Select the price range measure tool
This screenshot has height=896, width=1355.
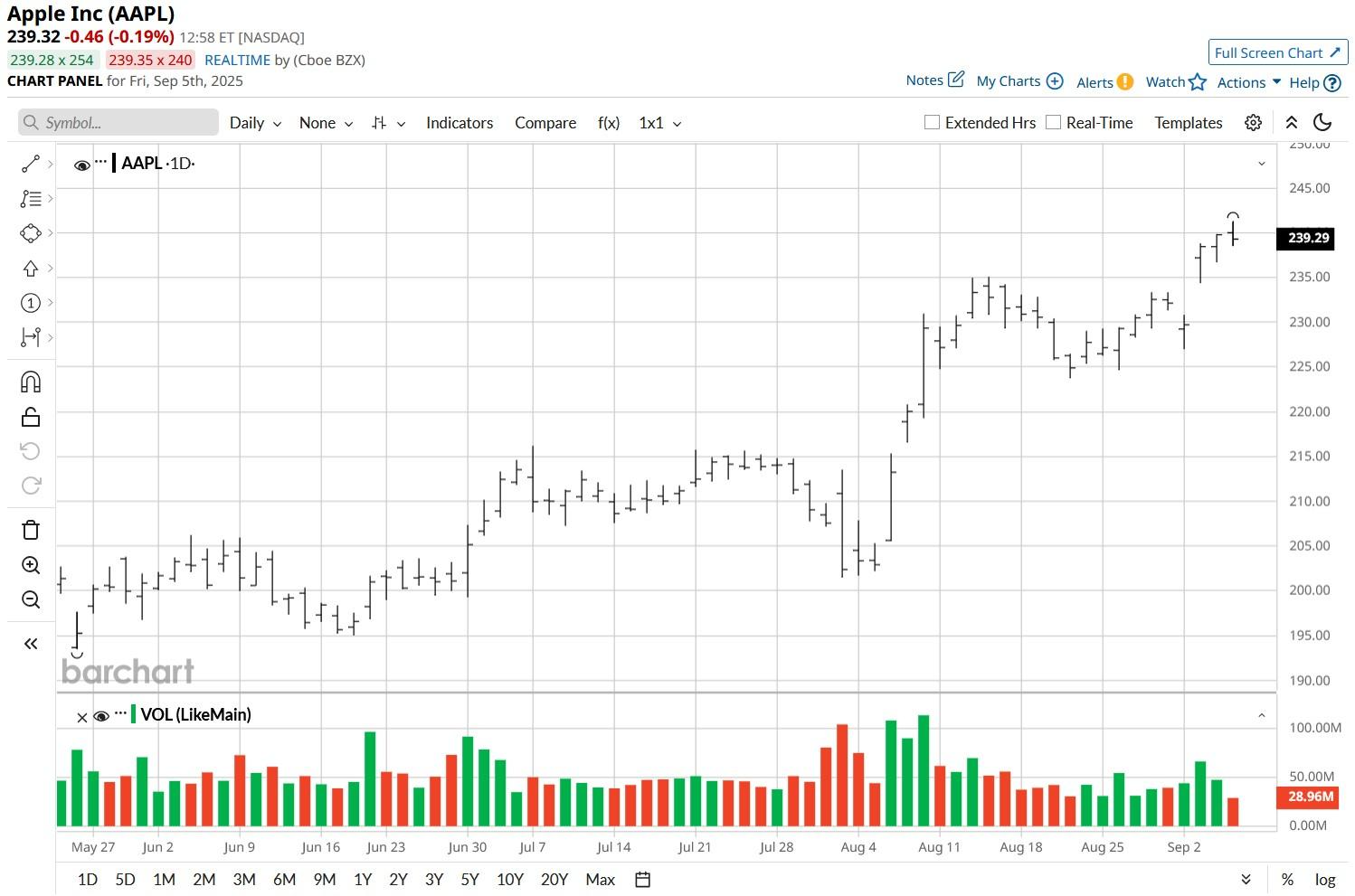[31, 337]
